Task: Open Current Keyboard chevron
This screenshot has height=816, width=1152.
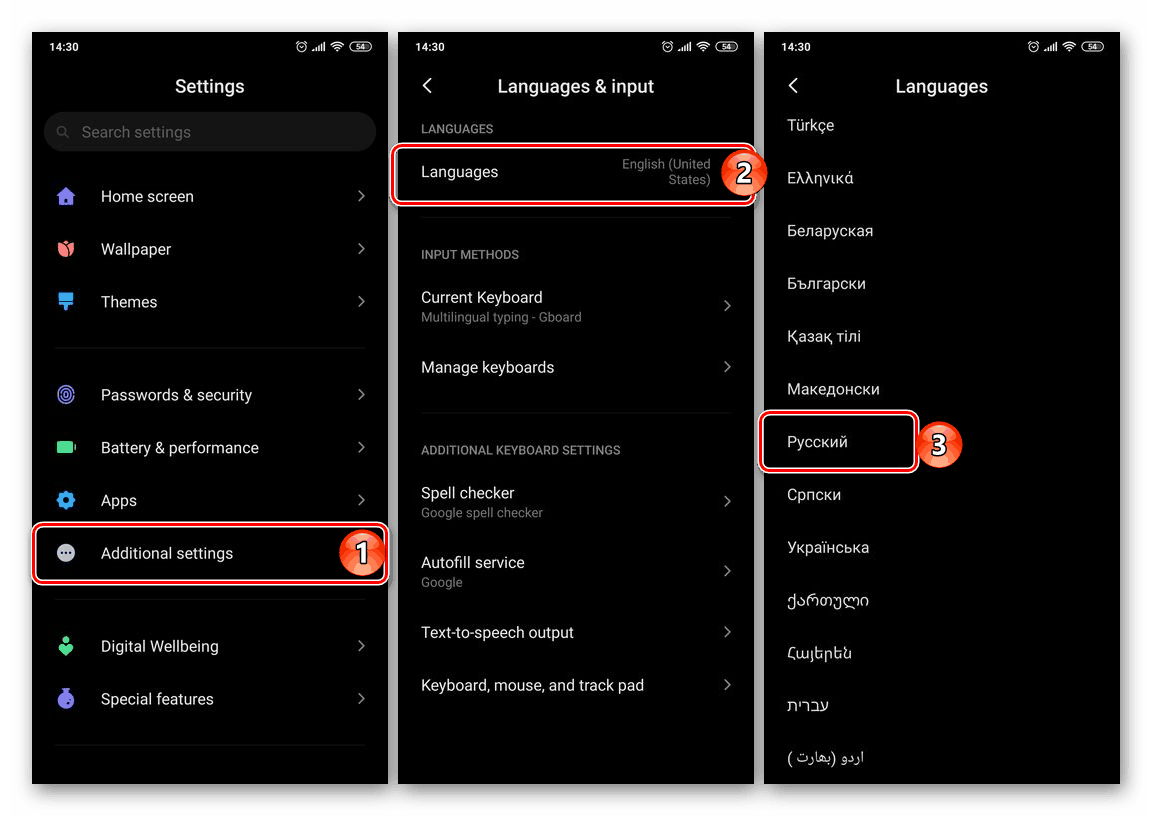Action: tap(727, 306)
